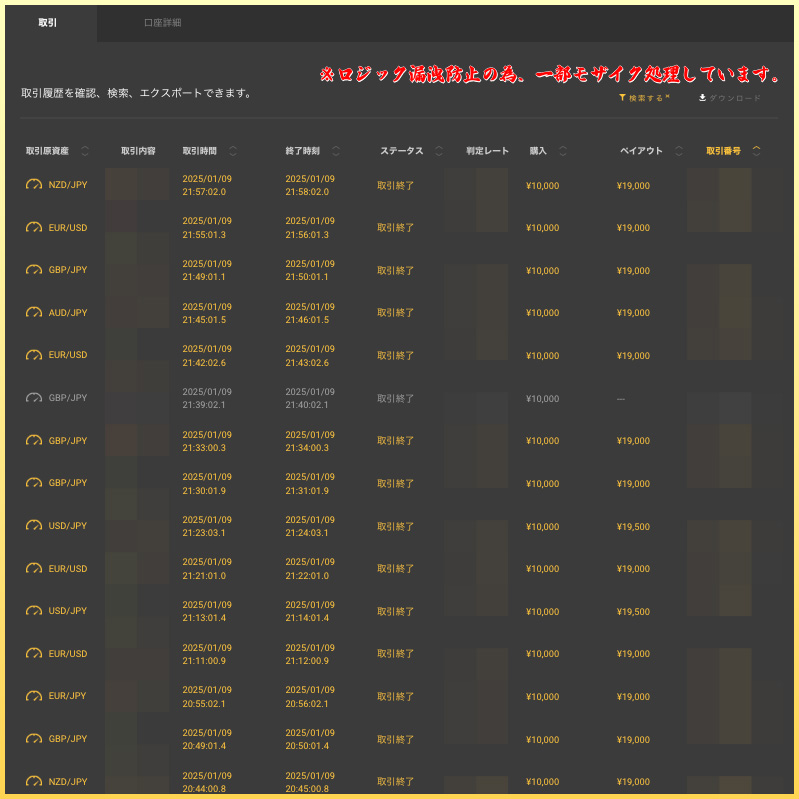The width and height of the screenshot is (799, 799).
Task: Click the gauge icon on USD/JPY 21:23 row
Action: (x=34, y=526)
